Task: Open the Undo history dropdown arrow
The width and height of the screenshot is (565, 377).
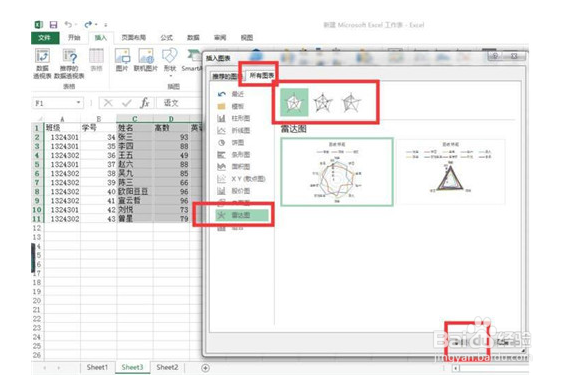Action: (x=76, y=25)
